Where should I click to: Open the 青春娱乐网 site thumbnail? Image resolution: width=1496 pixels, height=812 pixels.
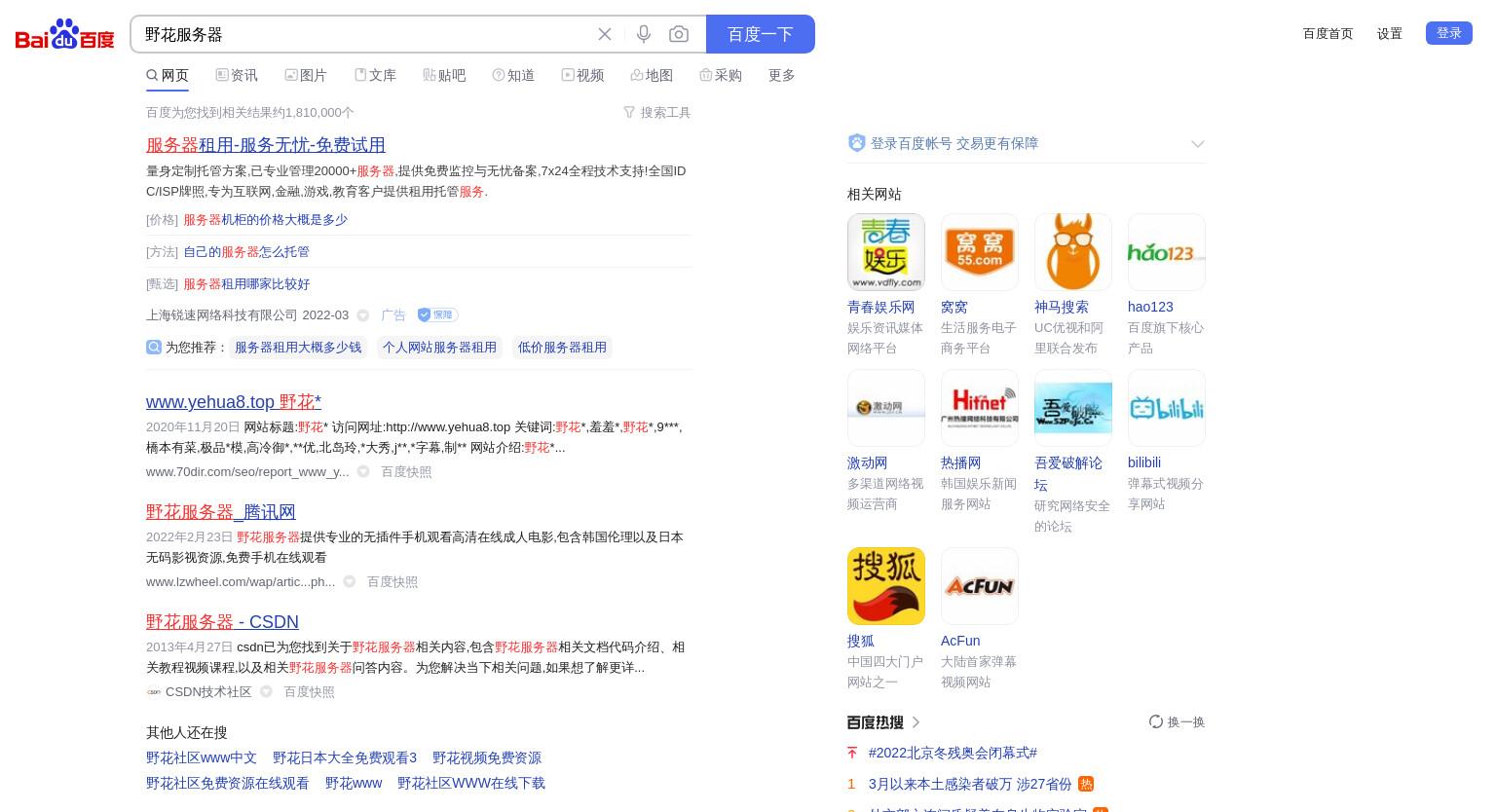(886, 252)
